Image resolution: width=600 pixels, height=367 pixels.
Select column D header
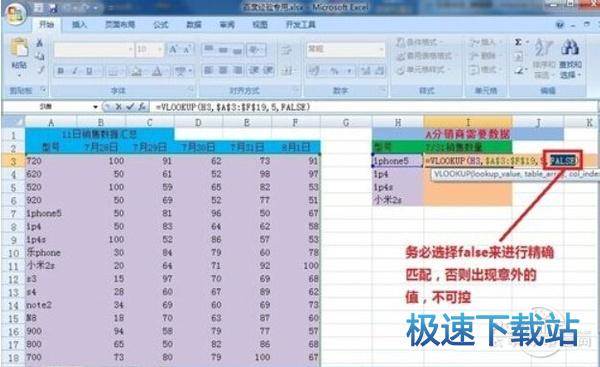(x=198, y=122)
